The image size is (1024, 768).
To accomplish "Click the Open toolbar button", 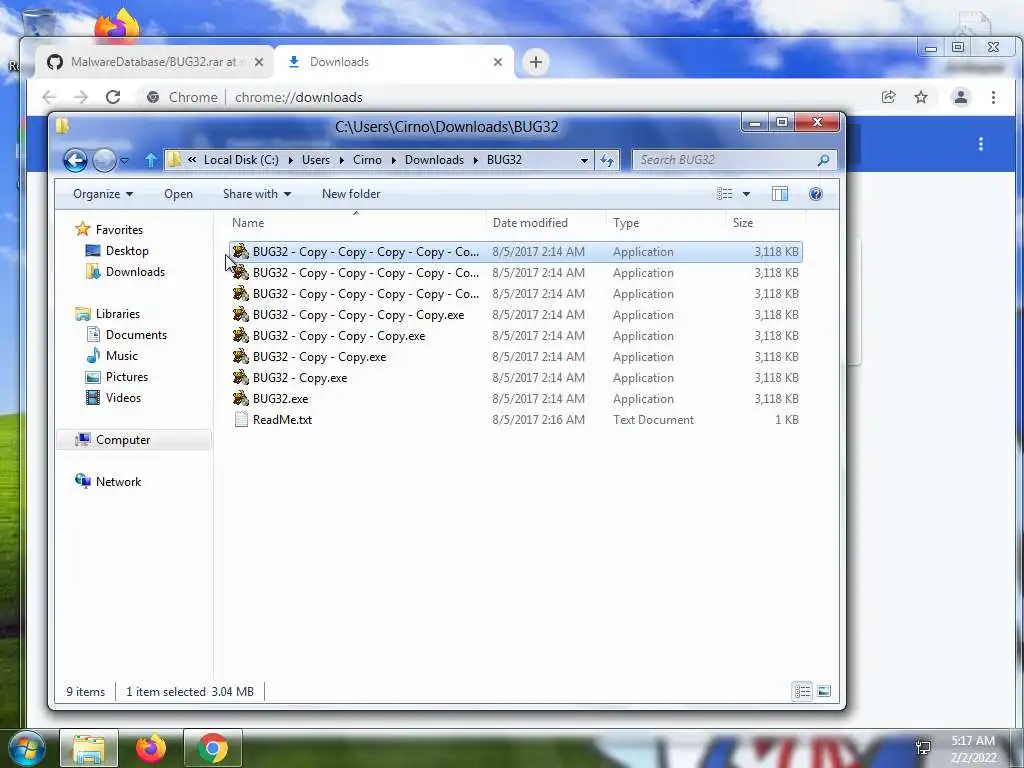I will pyautogui.click(x=178, y=194).
